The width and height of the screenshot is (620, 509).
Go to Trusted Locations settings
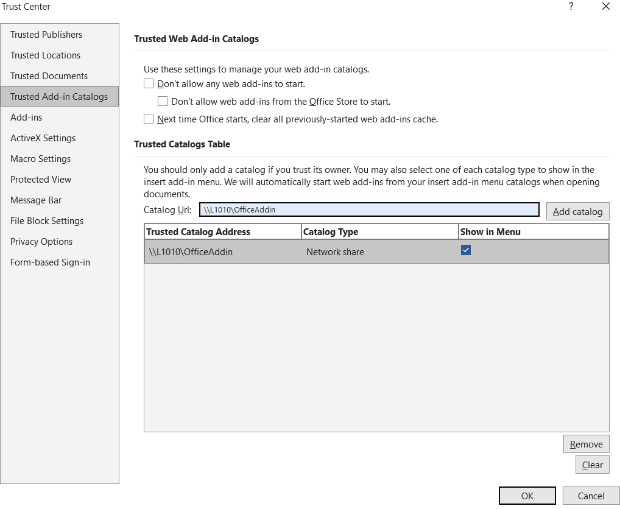click(45, 55)
